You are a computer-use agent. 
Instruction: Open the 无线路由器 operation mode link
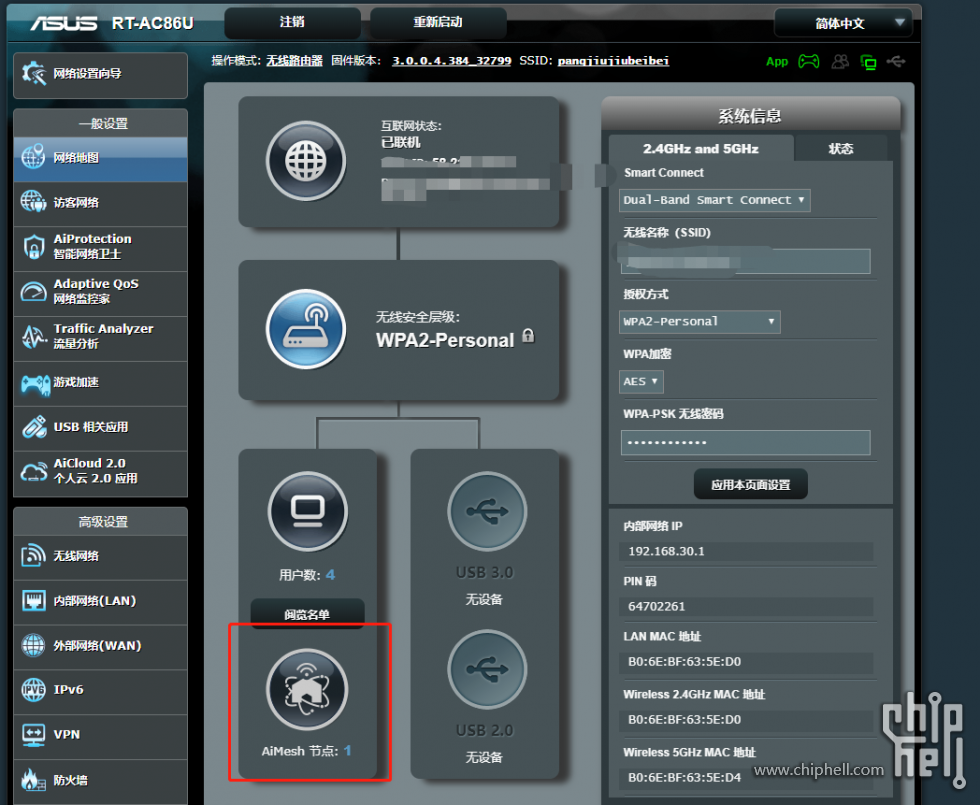click(x=294, y=61)
